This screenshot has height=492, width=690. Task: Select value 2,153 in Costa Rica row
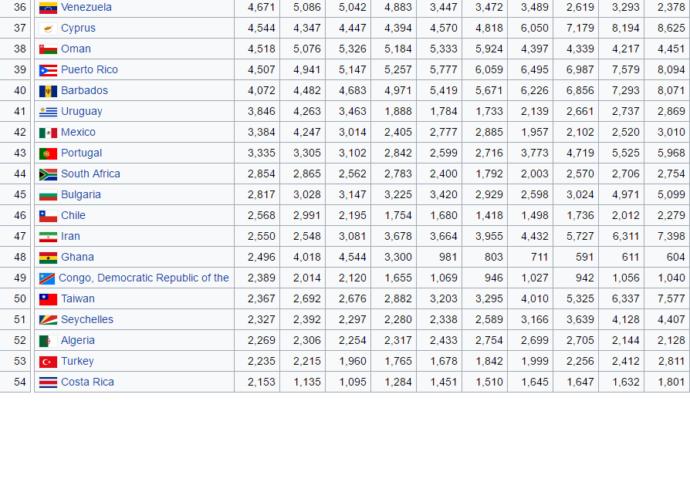[x=261, y=382]
